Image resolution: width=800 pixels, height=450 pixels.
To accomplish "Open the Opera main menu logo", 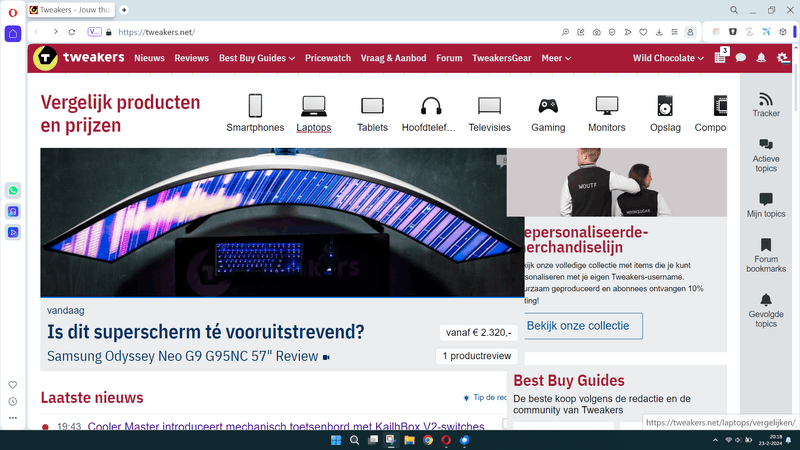I will click(13, 12).
